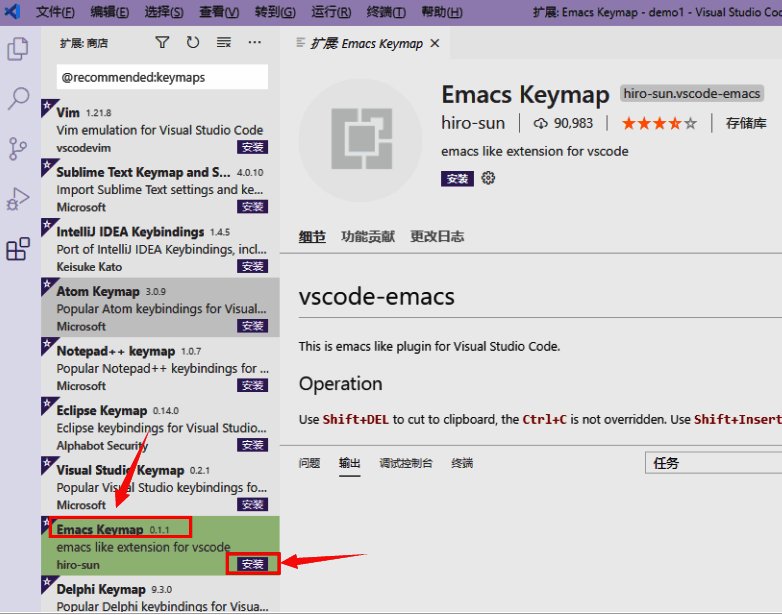
Task: Install Emacs Keymap from the list
Action: click(252, 564)
